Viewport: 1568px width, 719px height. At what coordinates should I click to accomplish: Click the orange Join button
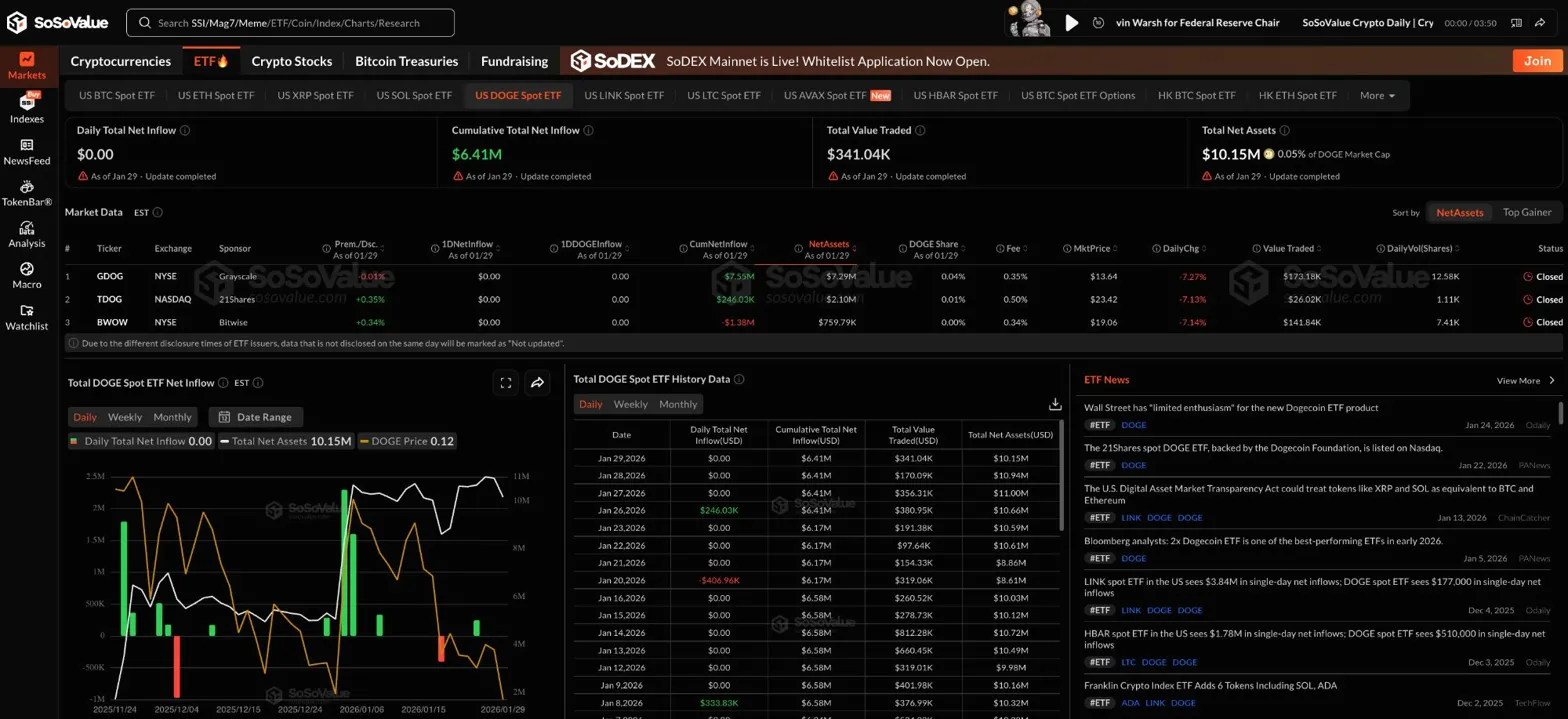click(x=1537, y=61)
